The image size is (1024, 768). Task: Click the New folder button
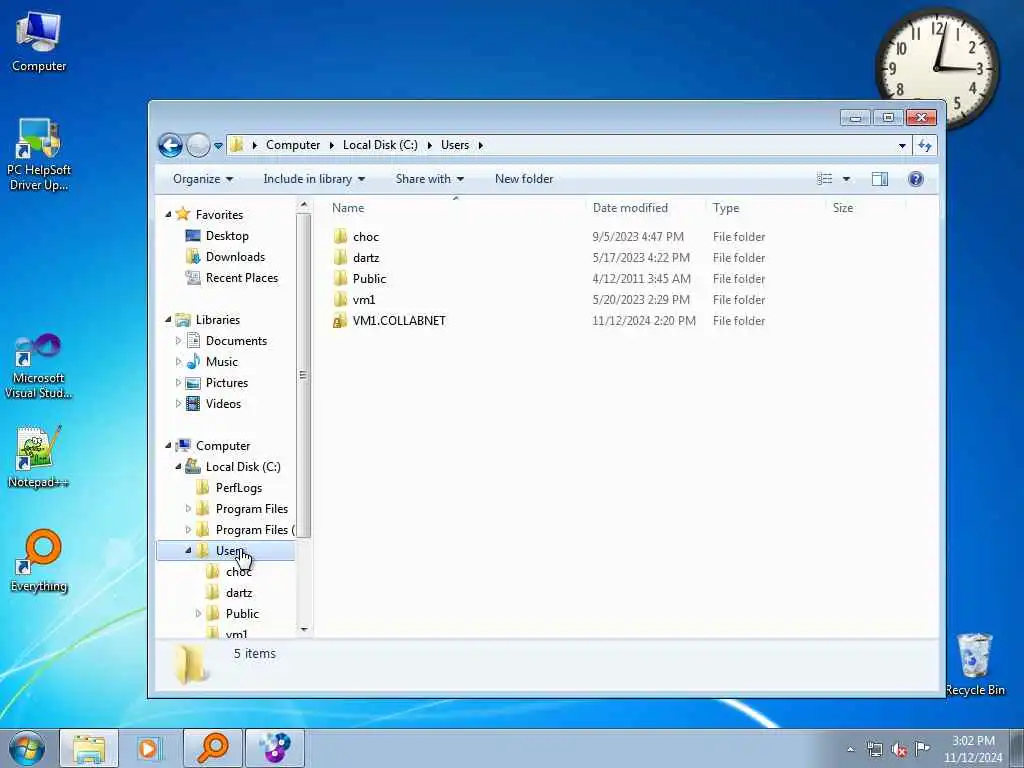pos(524,179)
